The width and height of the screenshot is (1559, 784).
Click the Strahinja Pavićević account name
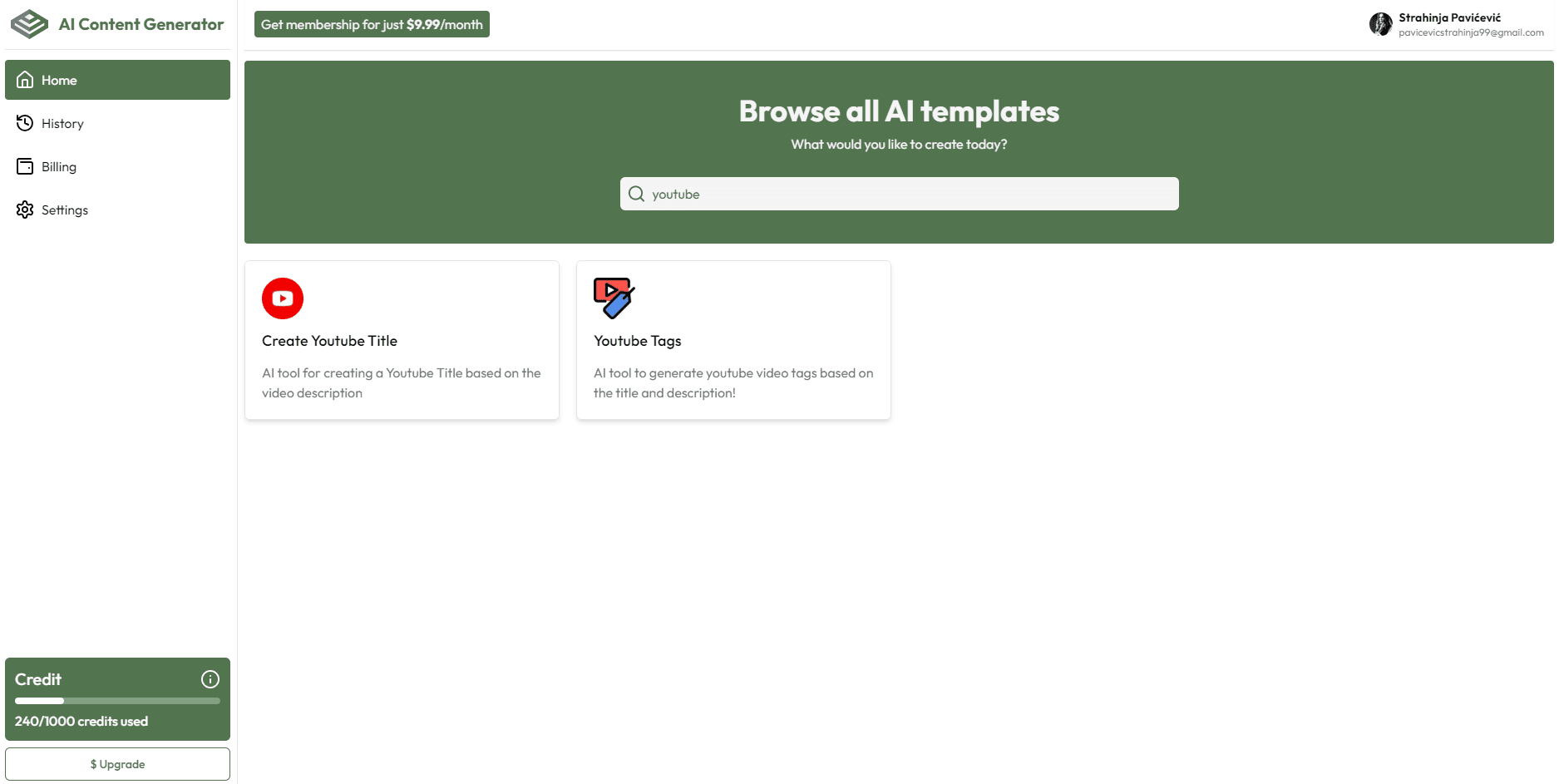pyautogui.click(x=1449, y=17)
